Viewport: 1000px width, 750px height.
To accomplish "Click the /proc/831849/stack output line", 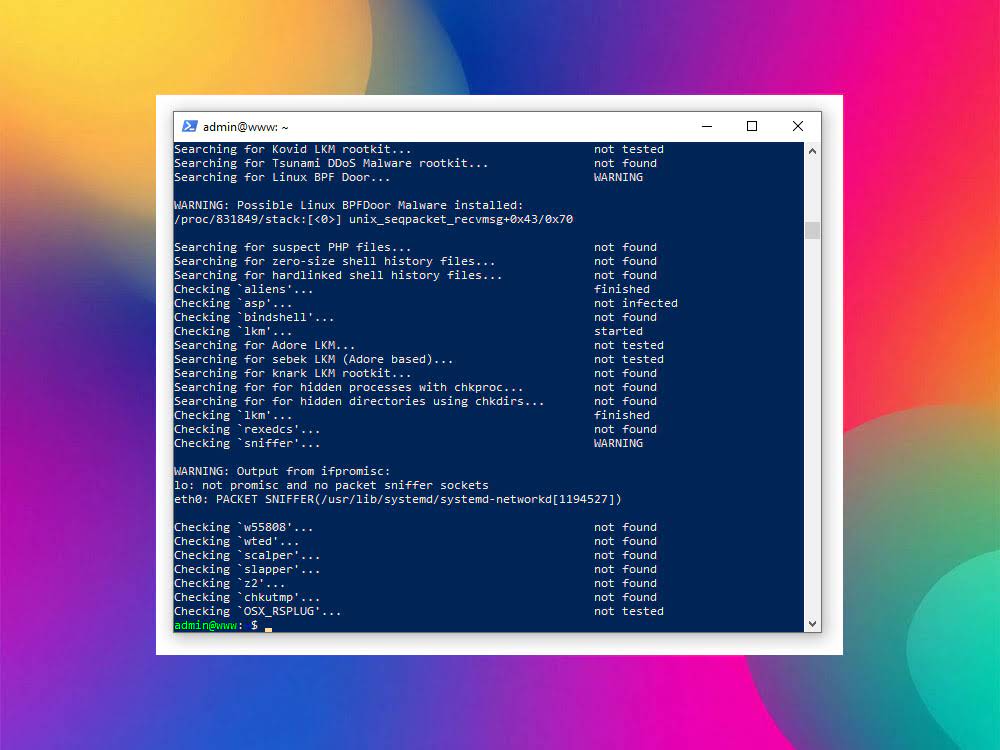I will click(x=373, y=219).
